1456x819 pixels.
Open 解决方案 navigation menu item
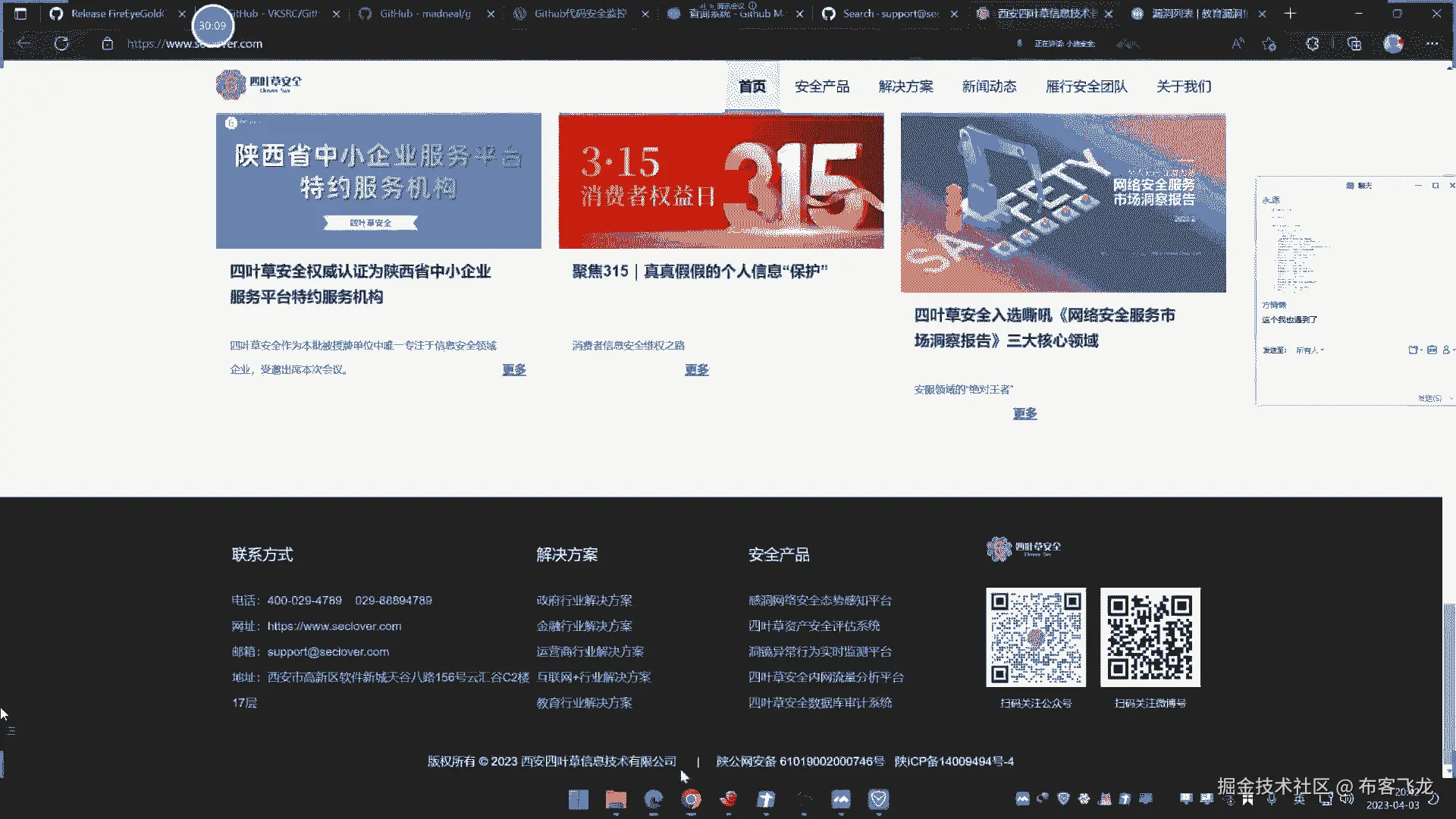point(905,86)
